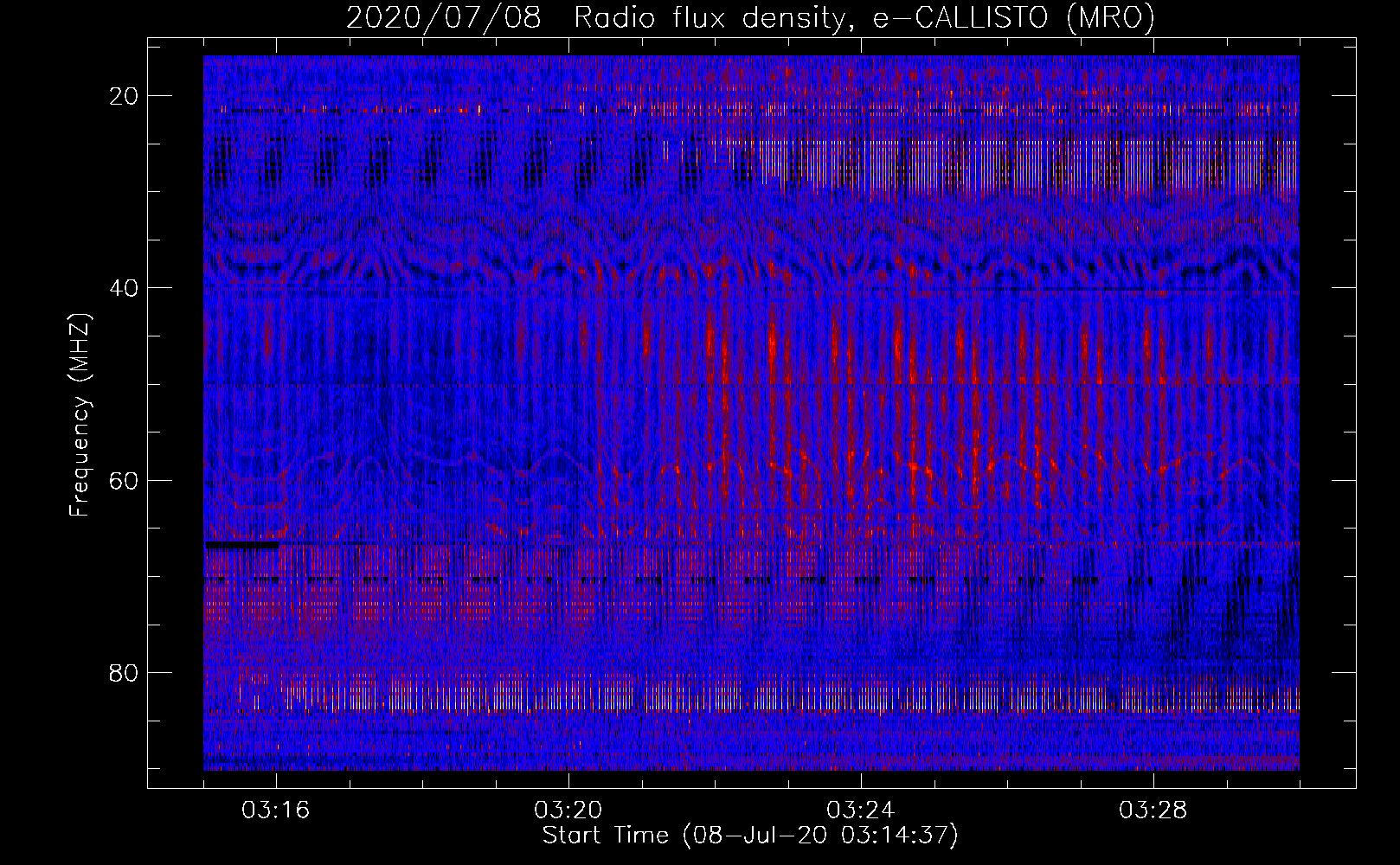Screen dimensions: 1400x865
Task: Click the 'Start Time (08-Jul-20 03:14:37)' label
Action: (x=750, y=836)
